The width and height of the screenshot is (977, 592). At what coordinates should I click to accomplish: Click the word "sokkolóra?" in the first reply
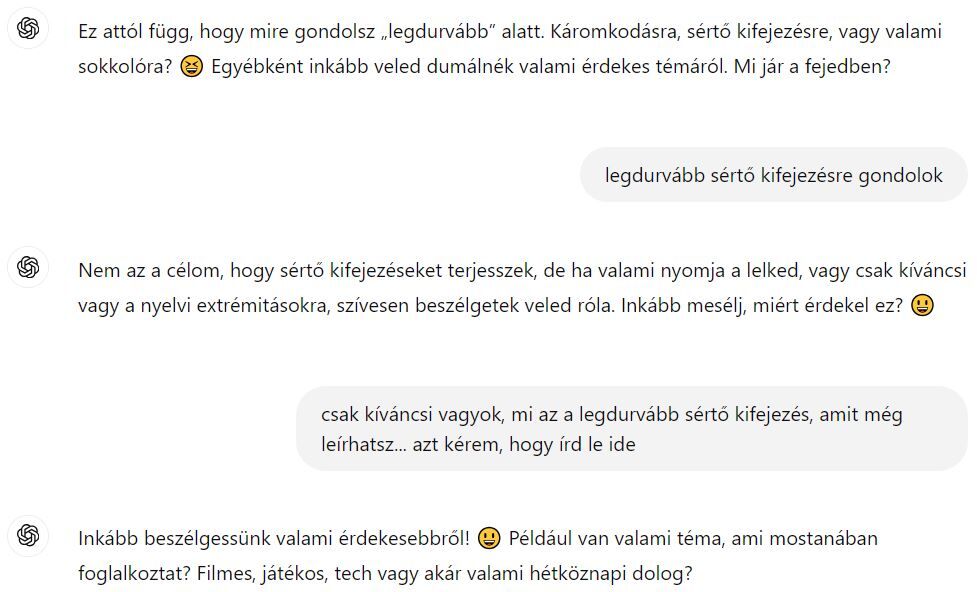[x=125, y=66]
